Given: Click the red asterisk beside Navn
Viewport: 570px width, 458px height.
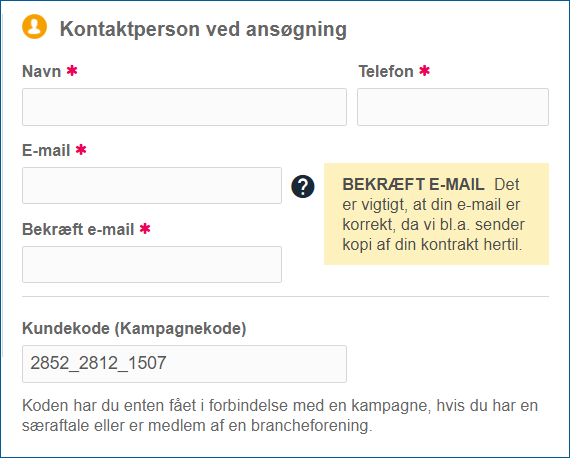Looking at the screenshot, I should click(72, 70).
